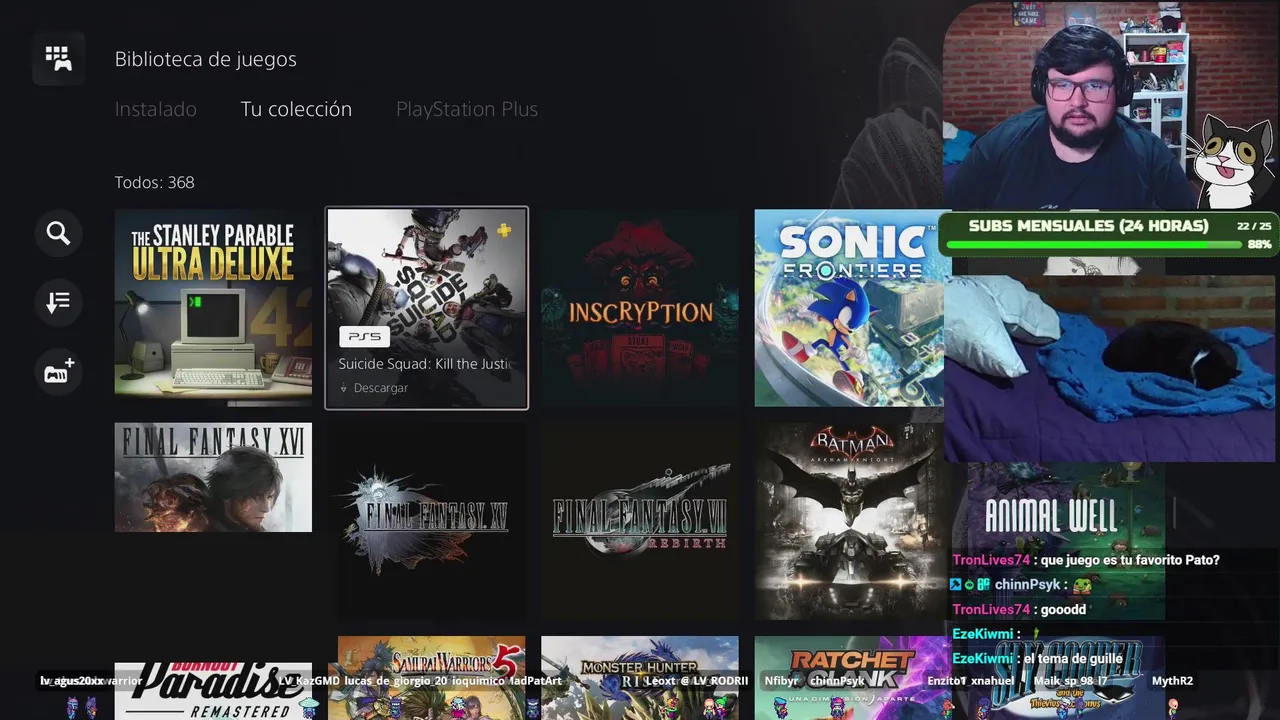The height and width of the screenshot is (720, 1280).
Task: Click the 'Todos: 368' count text
Action: pyautogui.click(x=154, y=182)
